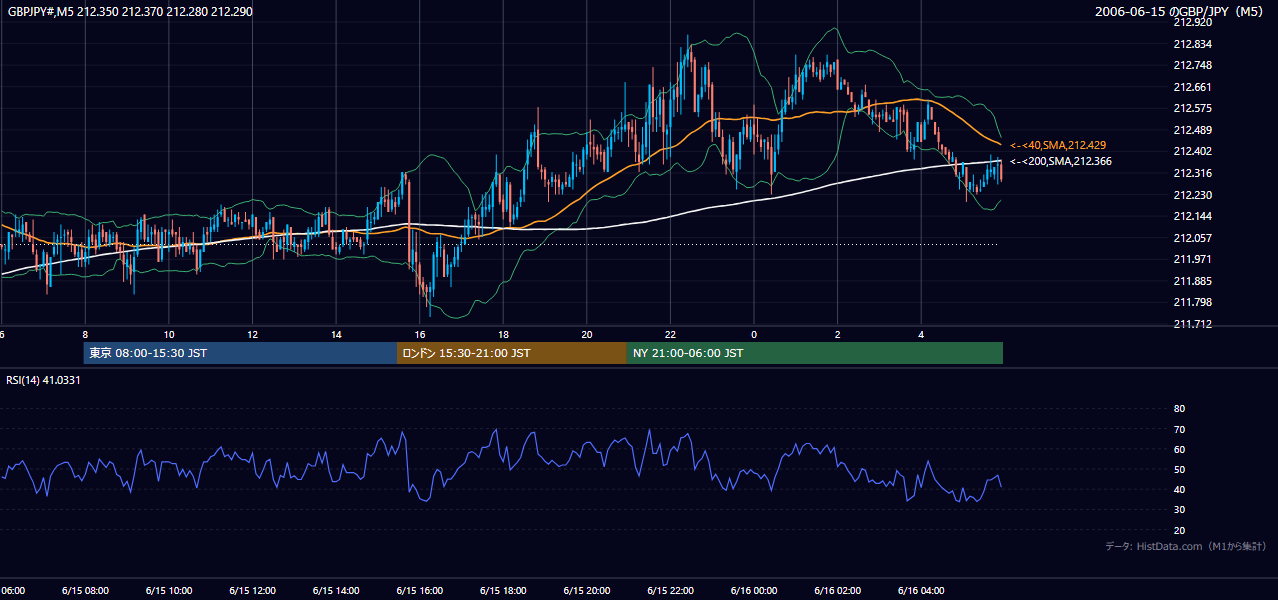Click the price axis value 212.489
The height and width of the screenshot is (600, 1278).
[x=1192, y=130]
